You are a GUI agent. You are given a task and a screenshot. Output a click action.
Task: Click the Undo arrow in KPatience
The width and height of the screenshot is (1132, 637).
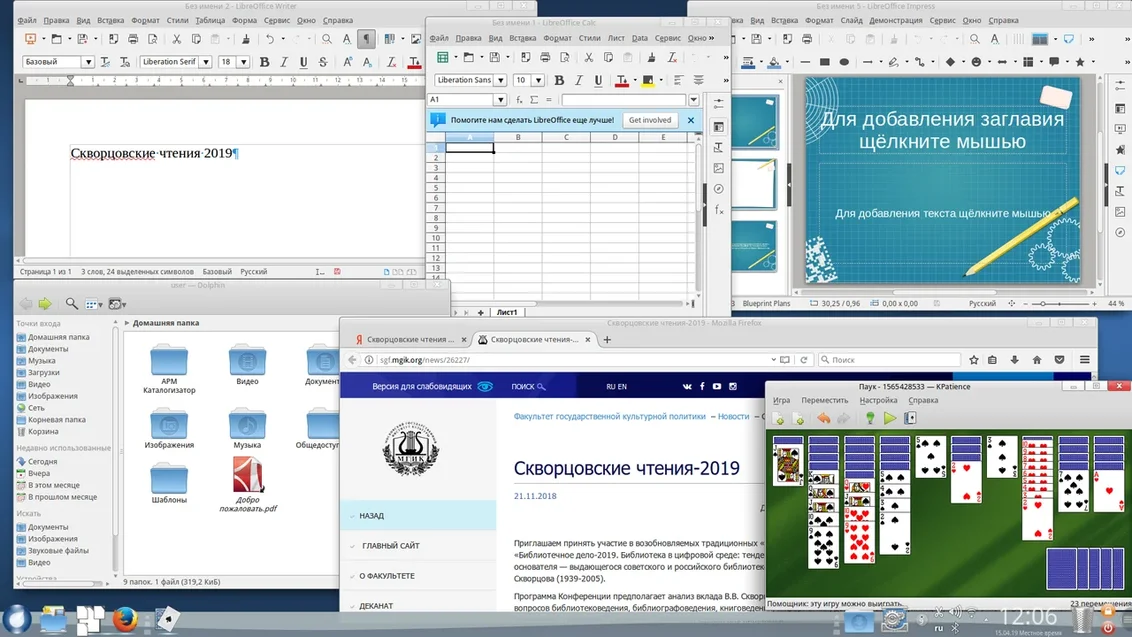point(824,418)
